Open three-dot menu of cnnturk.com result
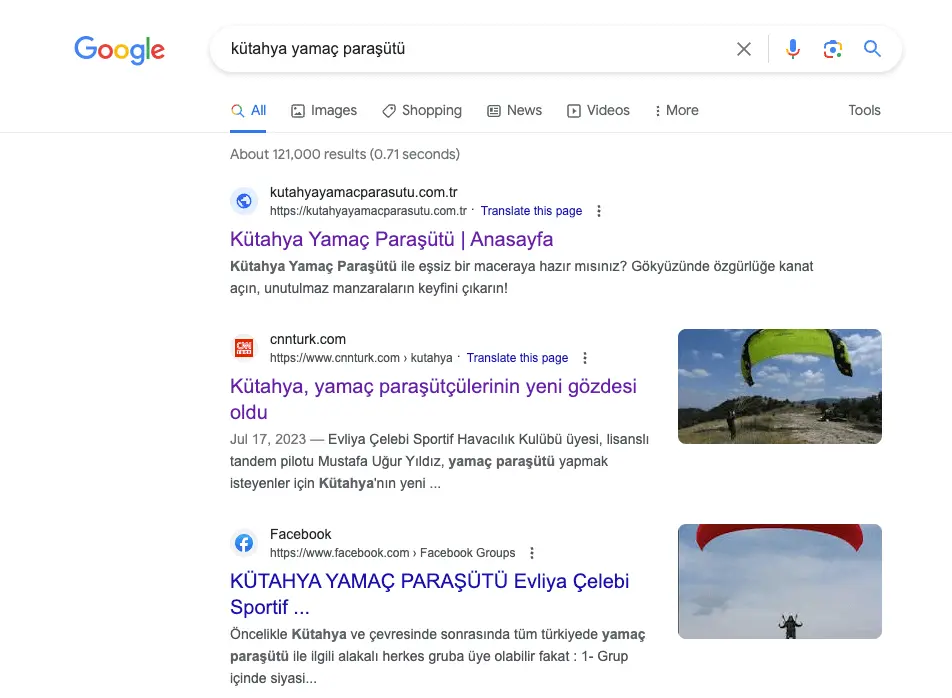This screenshot has width=952, height=698. pos(585,357)
